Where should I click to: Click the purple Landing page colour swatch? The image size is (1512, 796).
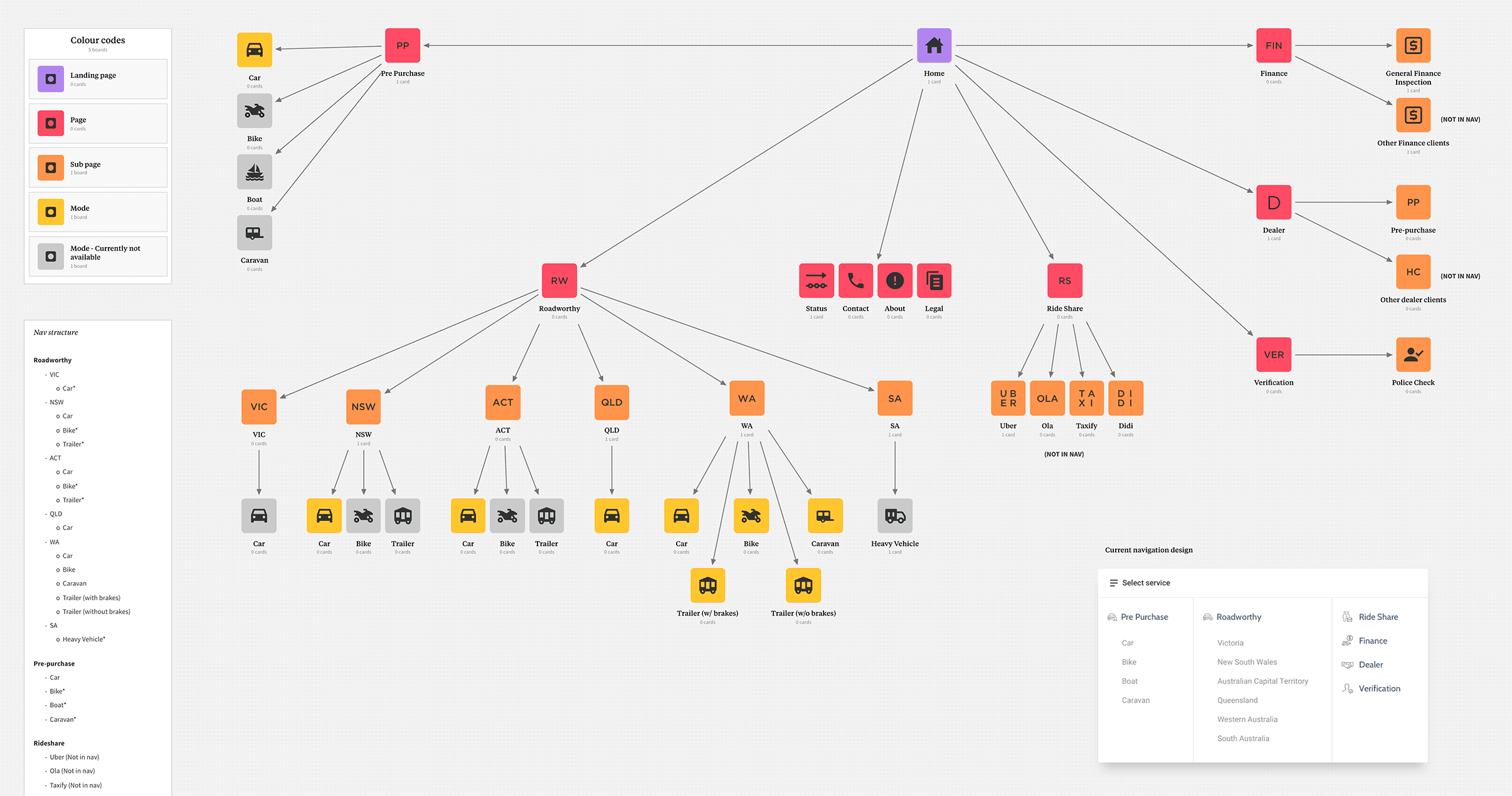click(x=50, y=78)
